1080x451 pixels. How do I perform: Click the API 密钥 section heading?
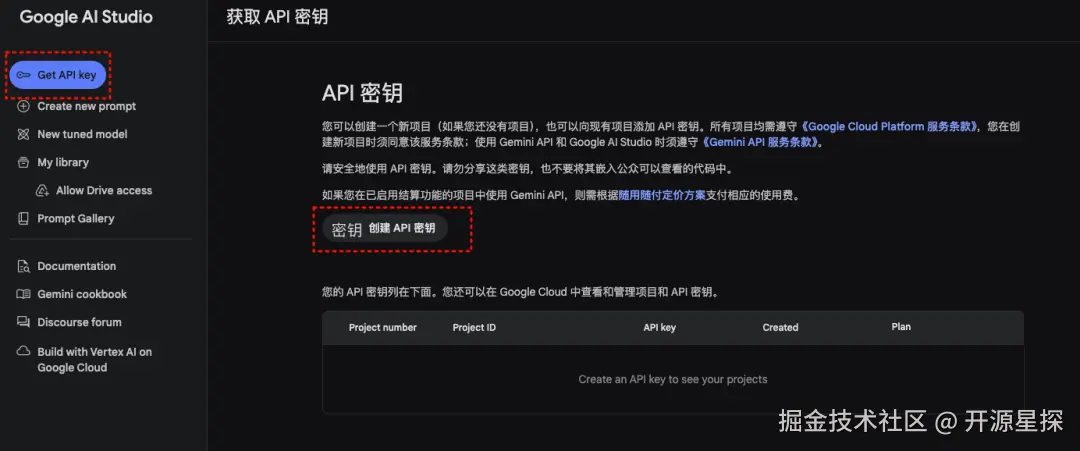[x=362, y=94]
